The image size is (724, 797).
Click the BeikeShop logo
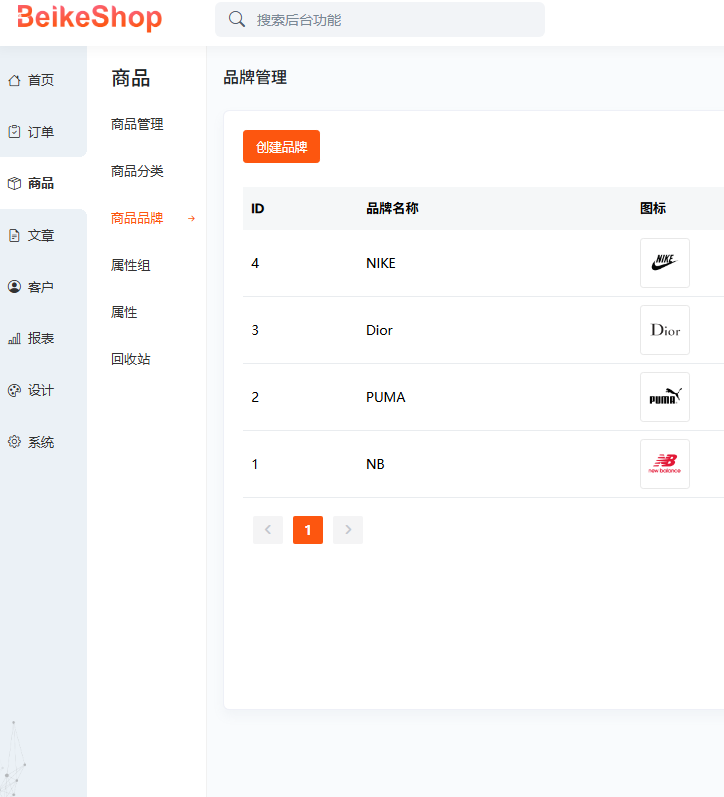coord(89,18)
